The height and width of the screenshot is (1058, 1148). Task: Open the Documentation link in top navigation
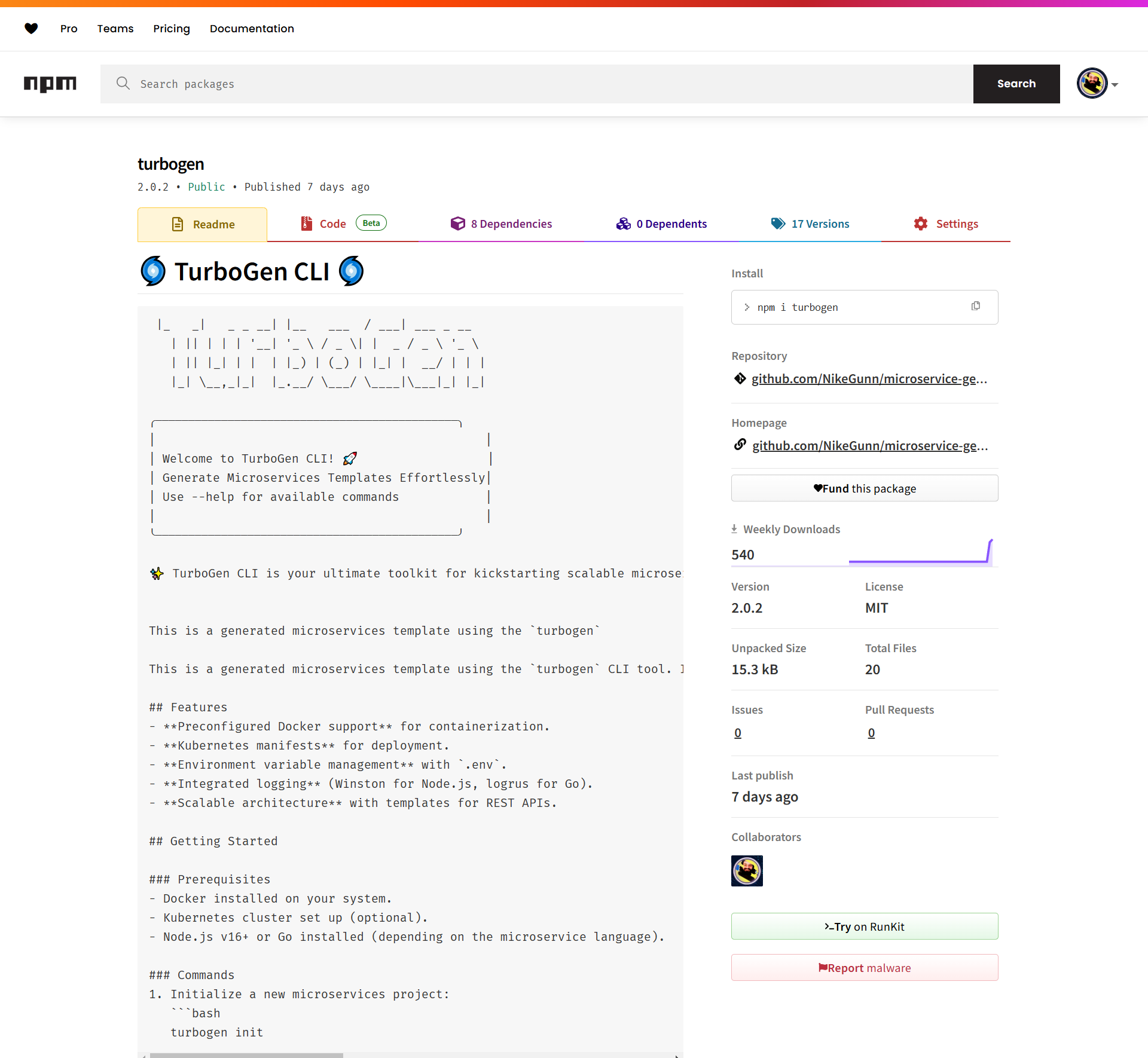coord(252,29)
